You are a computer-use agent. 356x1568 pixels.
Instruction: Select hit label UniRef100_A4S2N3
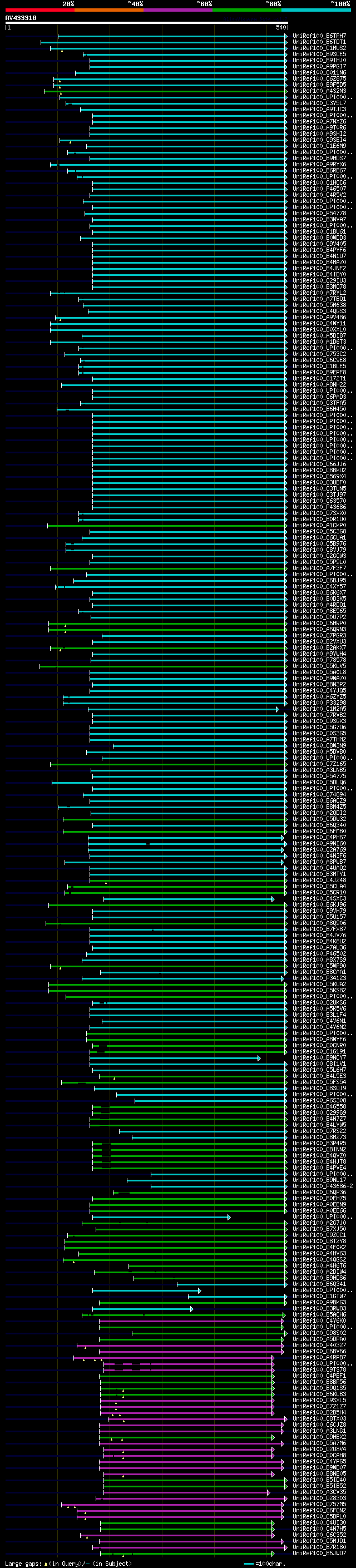[319, 91]
